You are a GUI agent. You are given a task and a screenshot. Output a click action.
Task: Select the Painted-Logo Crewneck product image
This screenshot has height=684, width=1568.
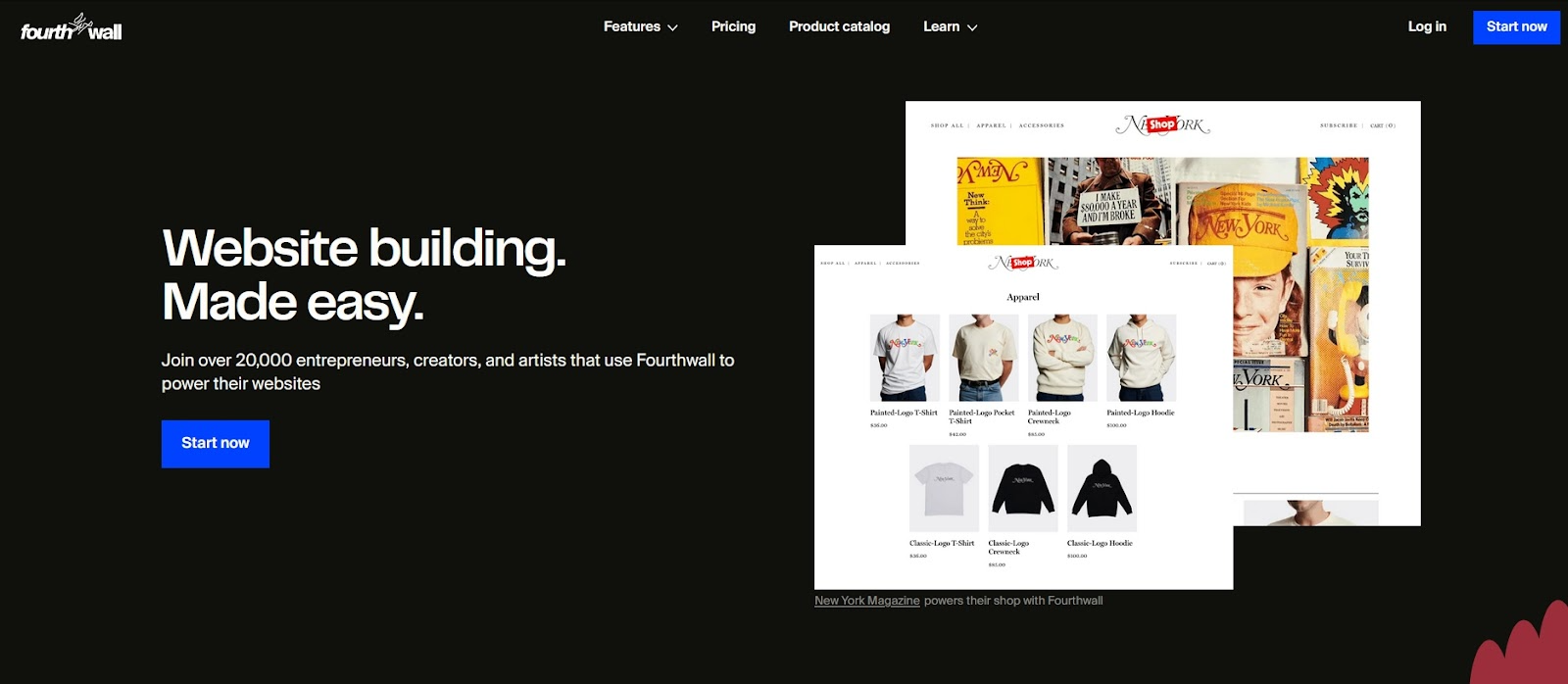point(1062,358)
